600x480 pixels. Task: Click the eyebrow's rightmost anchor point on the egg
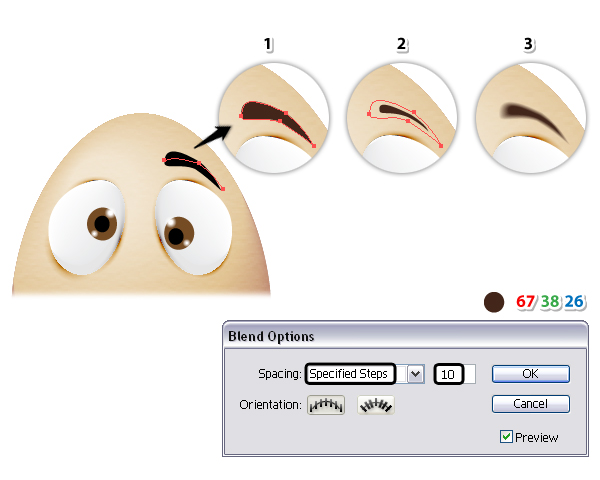point(223,189)
